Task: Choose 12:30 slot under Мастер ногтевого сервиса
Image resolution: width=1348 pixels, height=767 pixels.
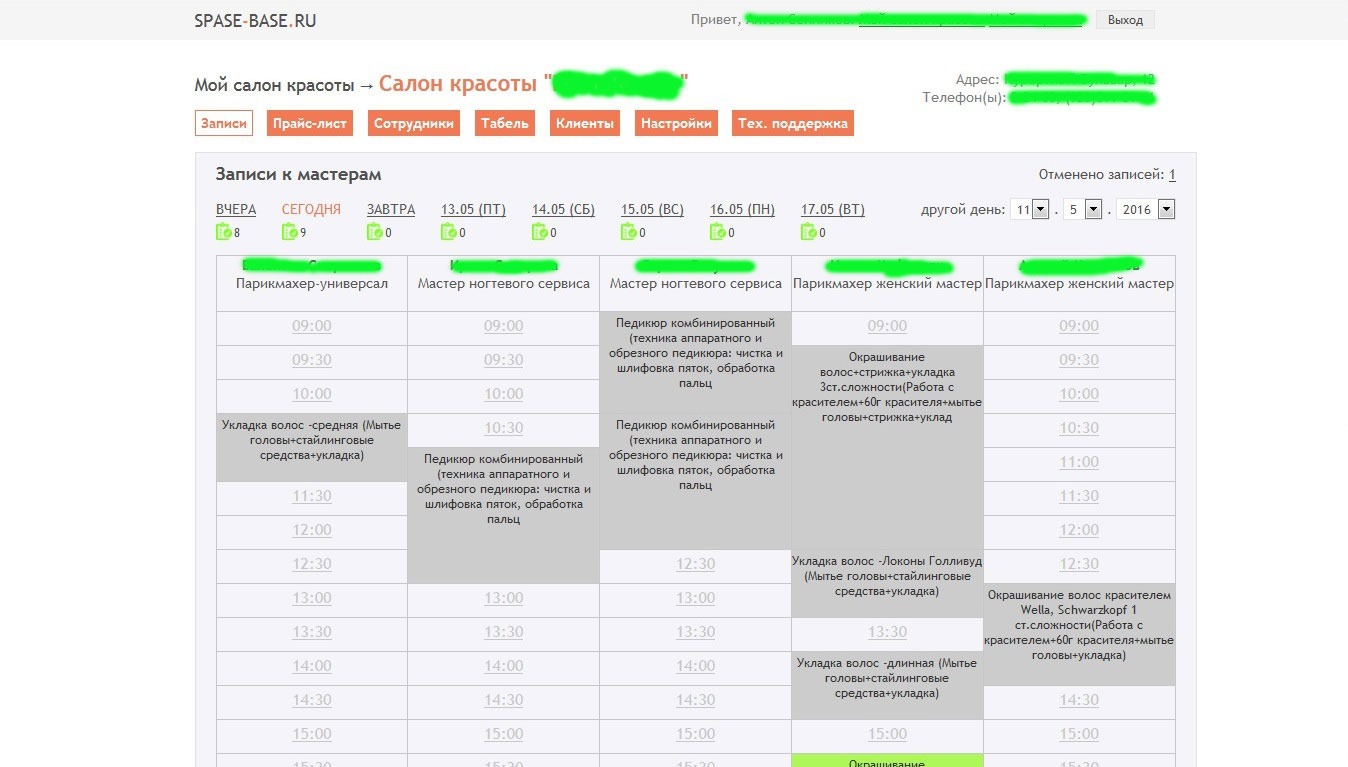Action: tap(696, 564)
